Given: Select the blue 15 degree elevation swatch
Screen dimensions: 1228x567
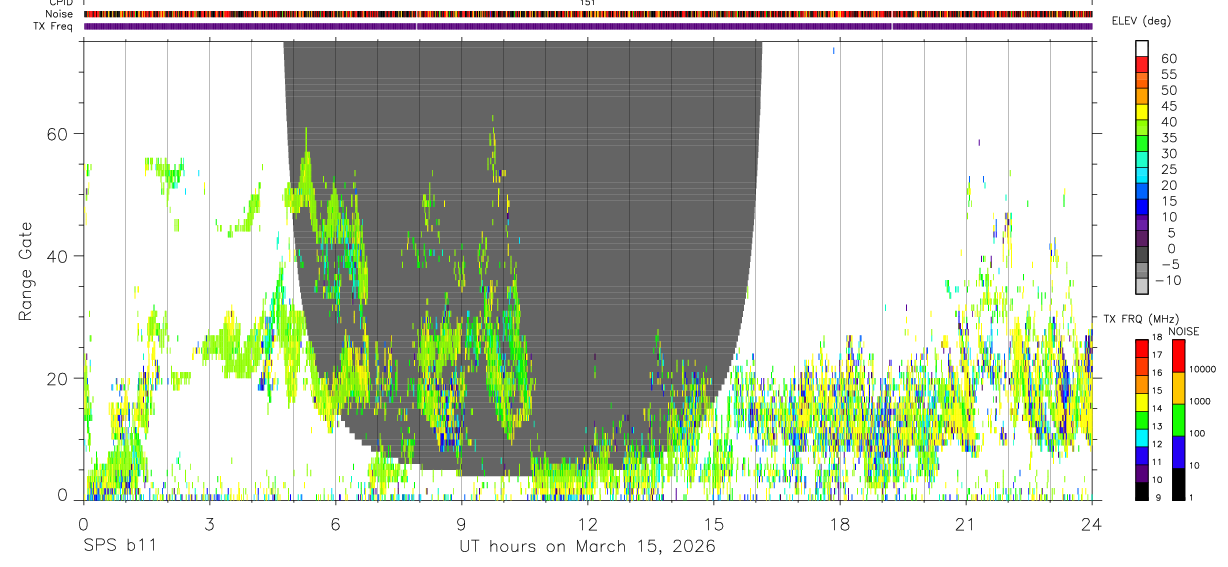Looking at the screenshot, I should tap(1142, 205).
